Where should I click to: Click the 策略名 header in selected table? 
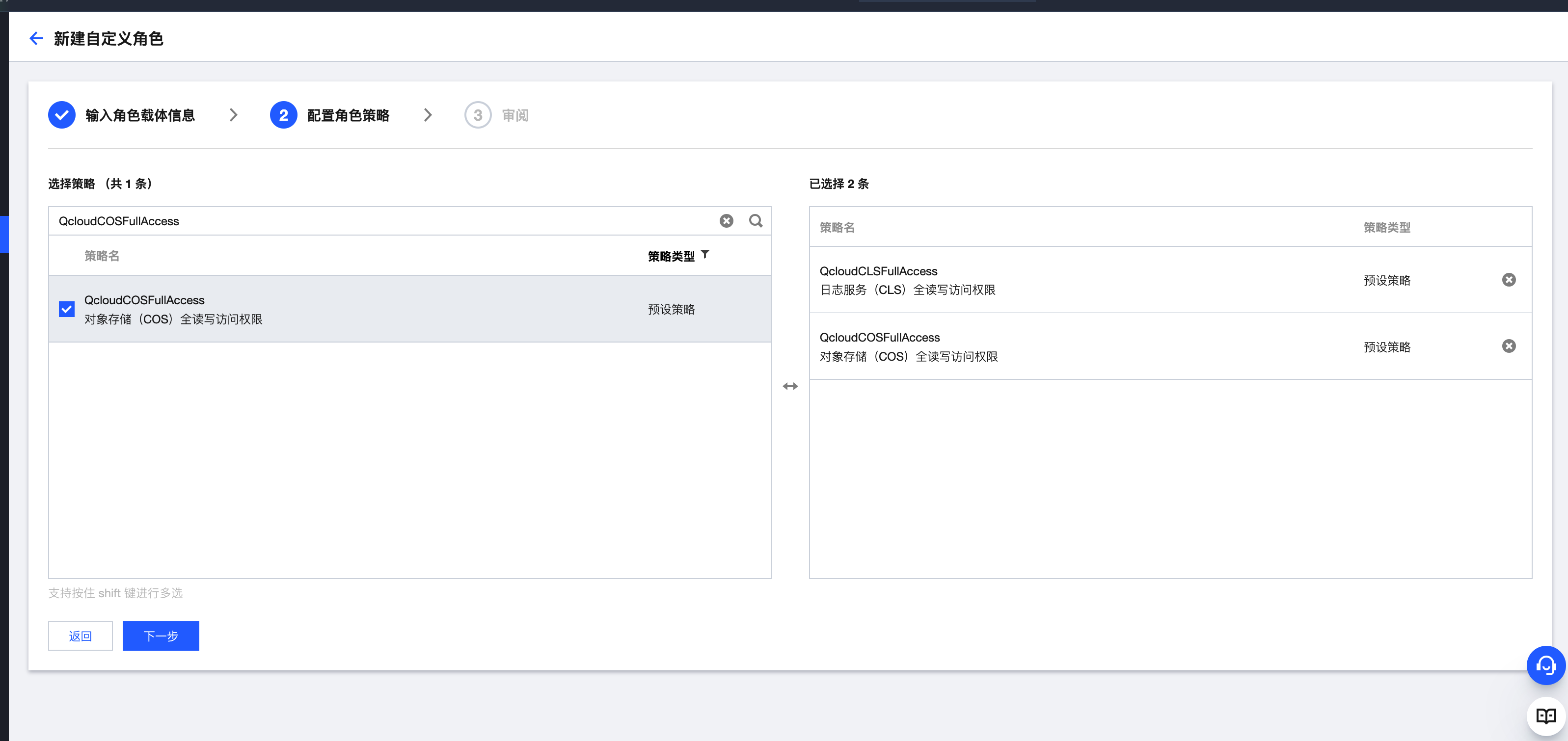tap(837, 228)
